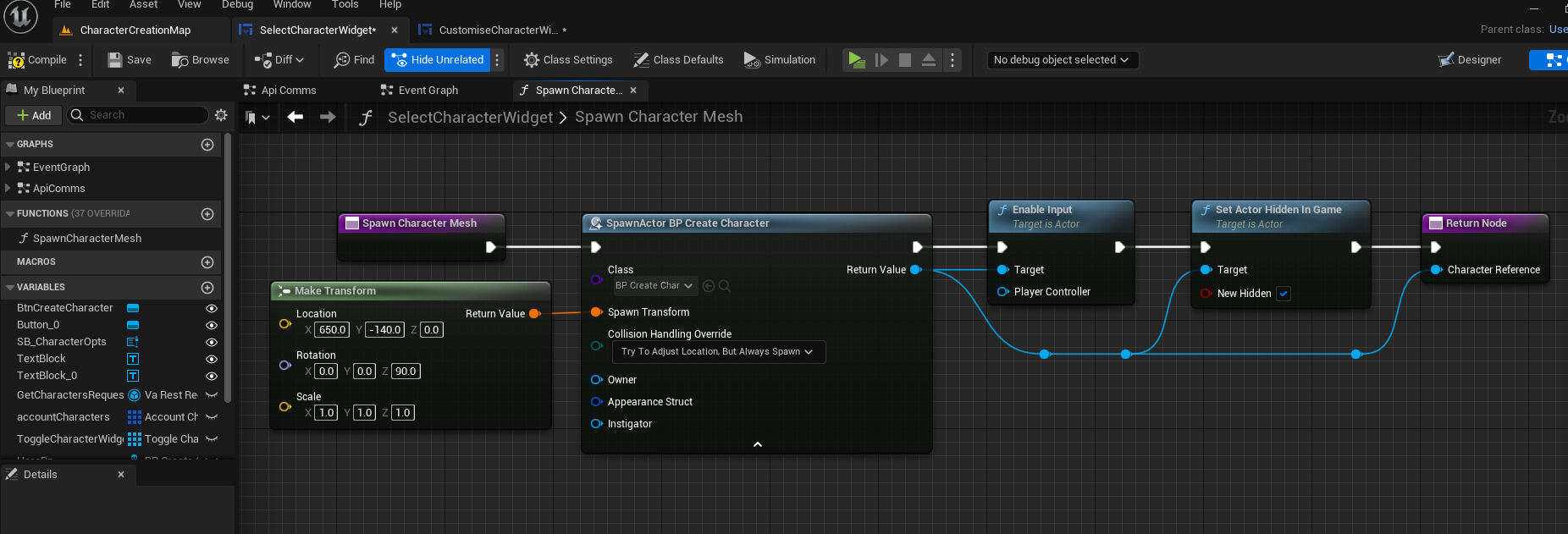Click the Location X value field
The image size is (1568, 534).
(x=332, y=330)
